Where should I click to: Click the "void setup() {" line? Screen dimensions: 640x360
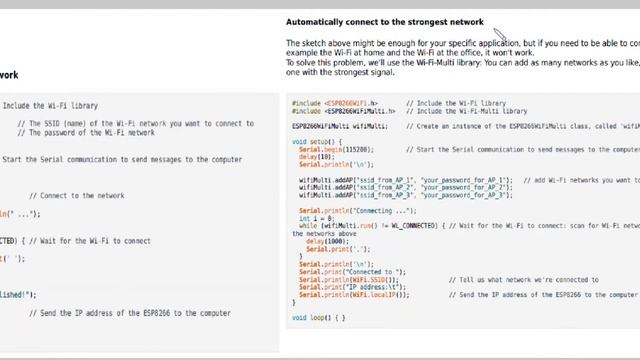pyautogui.click(x=317, y=142)
